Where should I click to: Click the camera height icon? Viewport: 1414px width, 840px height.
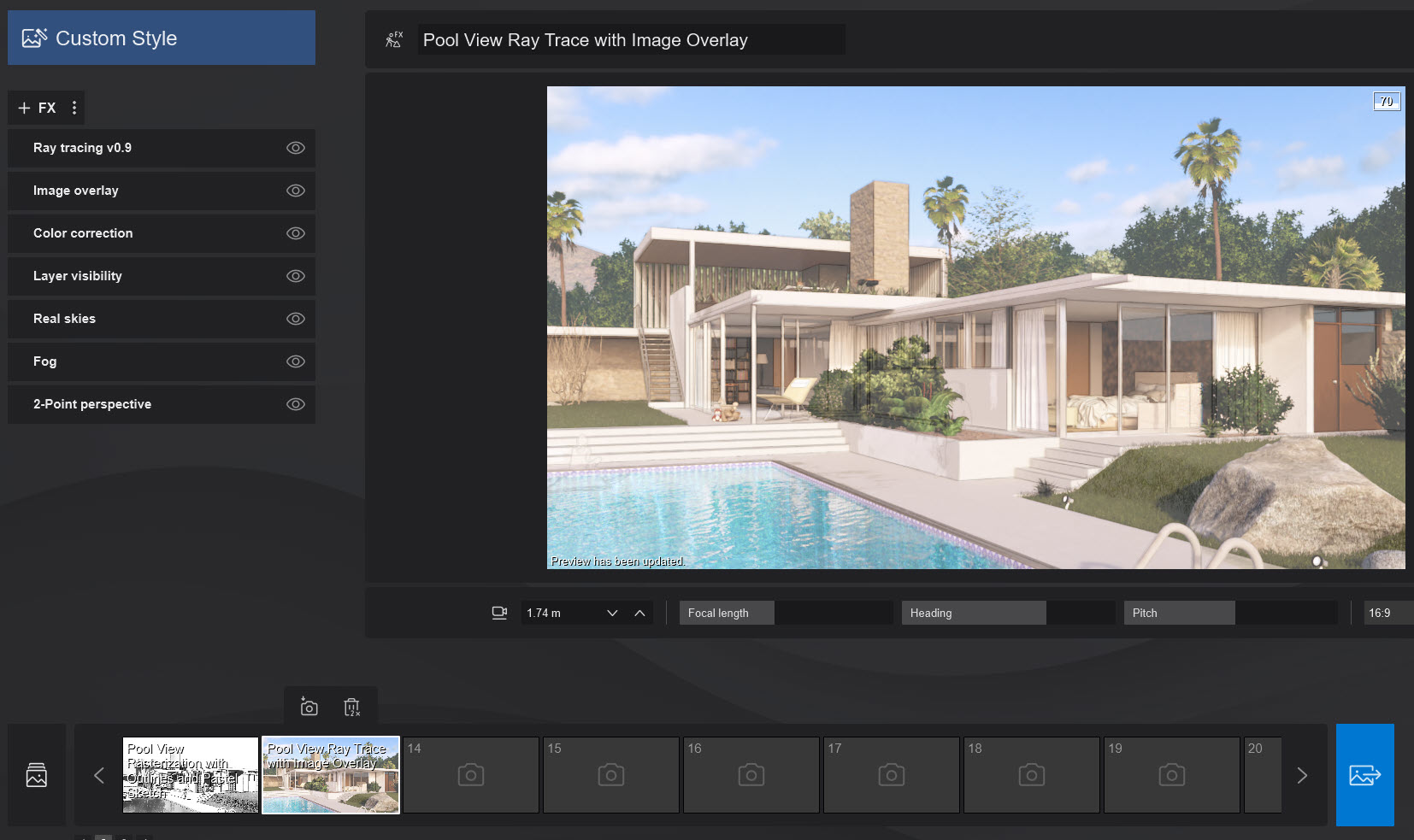(499, 613)
